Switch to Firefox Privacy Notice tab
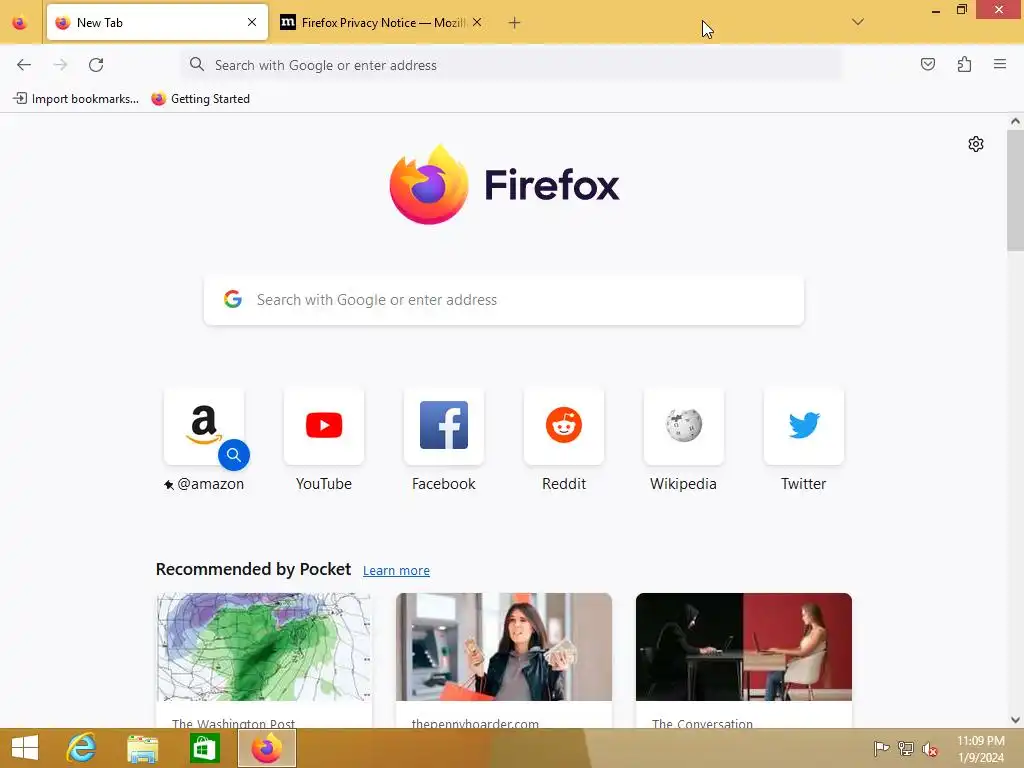The height and width of the screenshot is (768, 1024). point(381,23)
